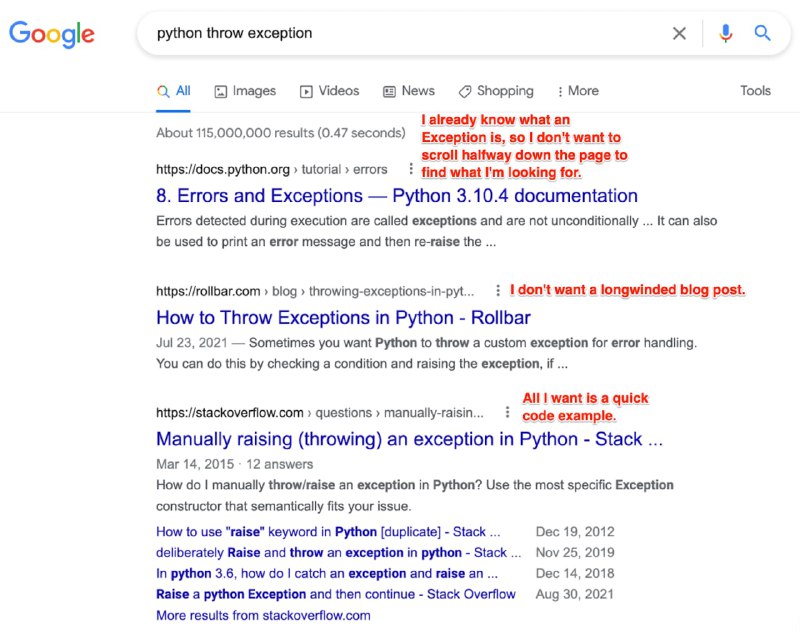The height and width of the screenshot is (631, 800).
Task: Click the rollbar.com URL breadcrumb
Action: pyautogui.click(x=315, y=291)
